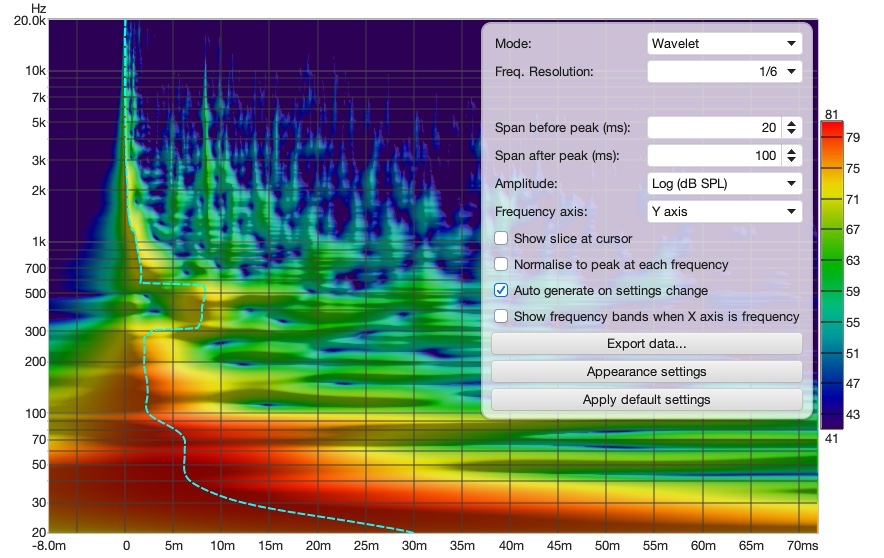
Task: Open the Mode dropdown set to Wavelet
Action: 724,43
